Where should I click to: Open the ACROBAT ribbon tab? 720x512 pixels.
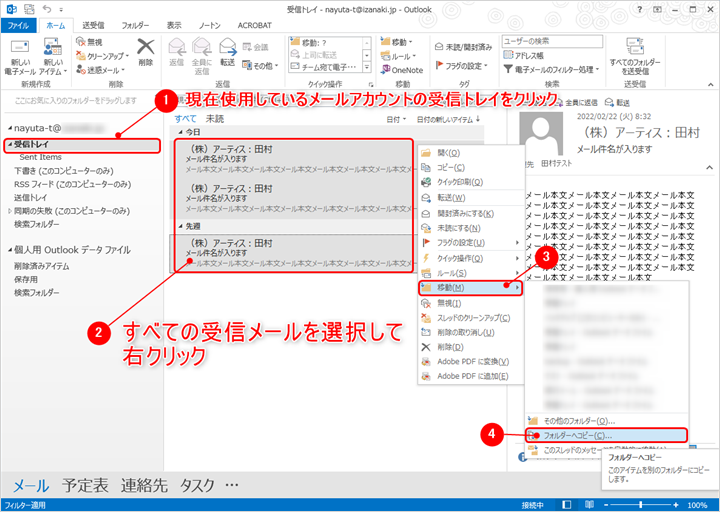(x=254, y=25)
